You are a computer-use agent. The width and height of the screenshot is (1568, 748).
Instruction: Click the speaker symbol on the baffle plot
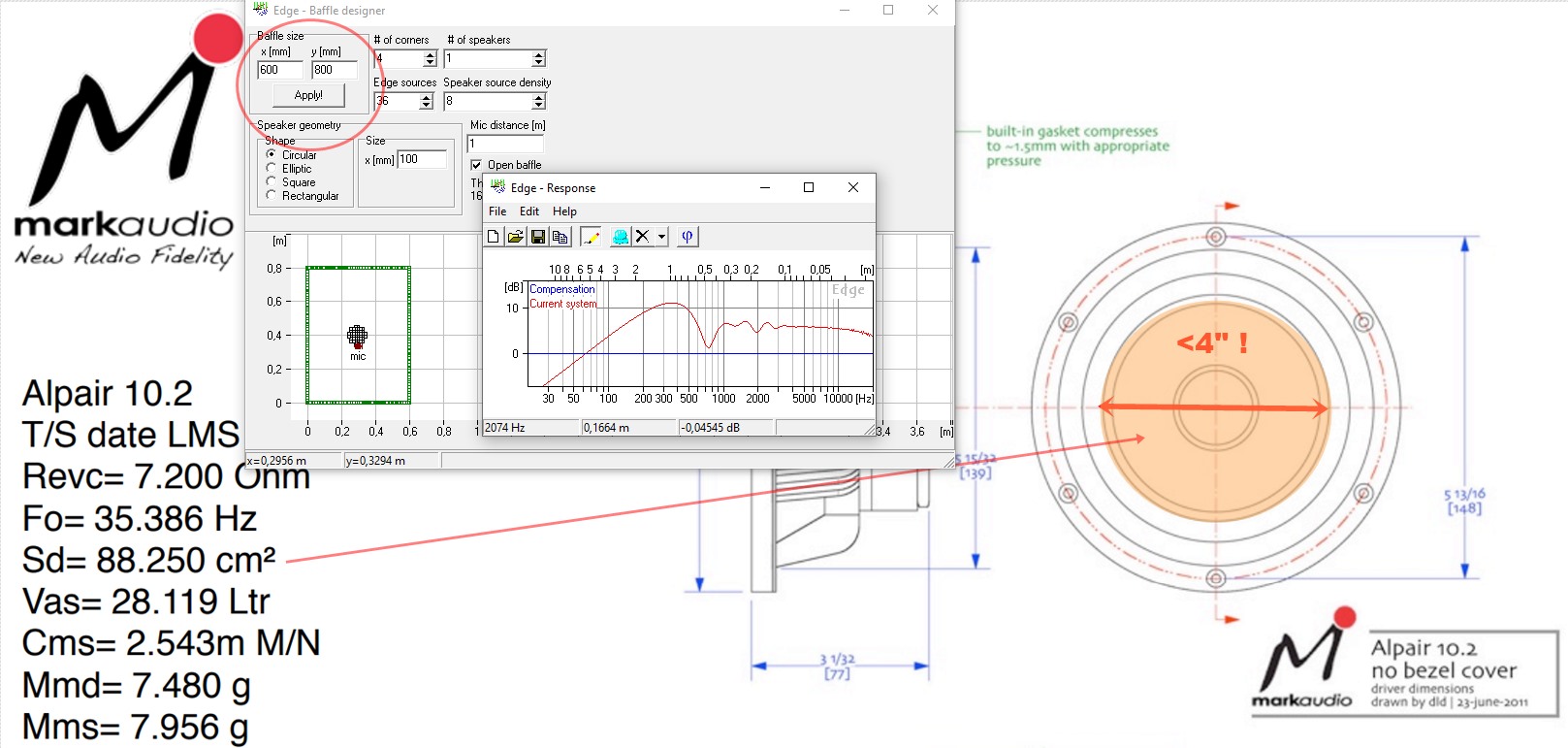coord(357,336)
